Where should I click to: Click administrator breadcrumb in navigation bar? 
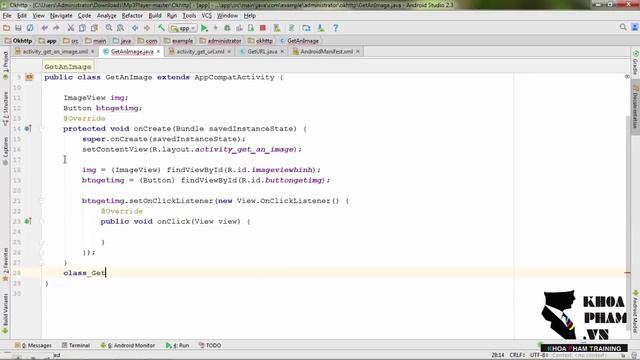tap(220, 41)
